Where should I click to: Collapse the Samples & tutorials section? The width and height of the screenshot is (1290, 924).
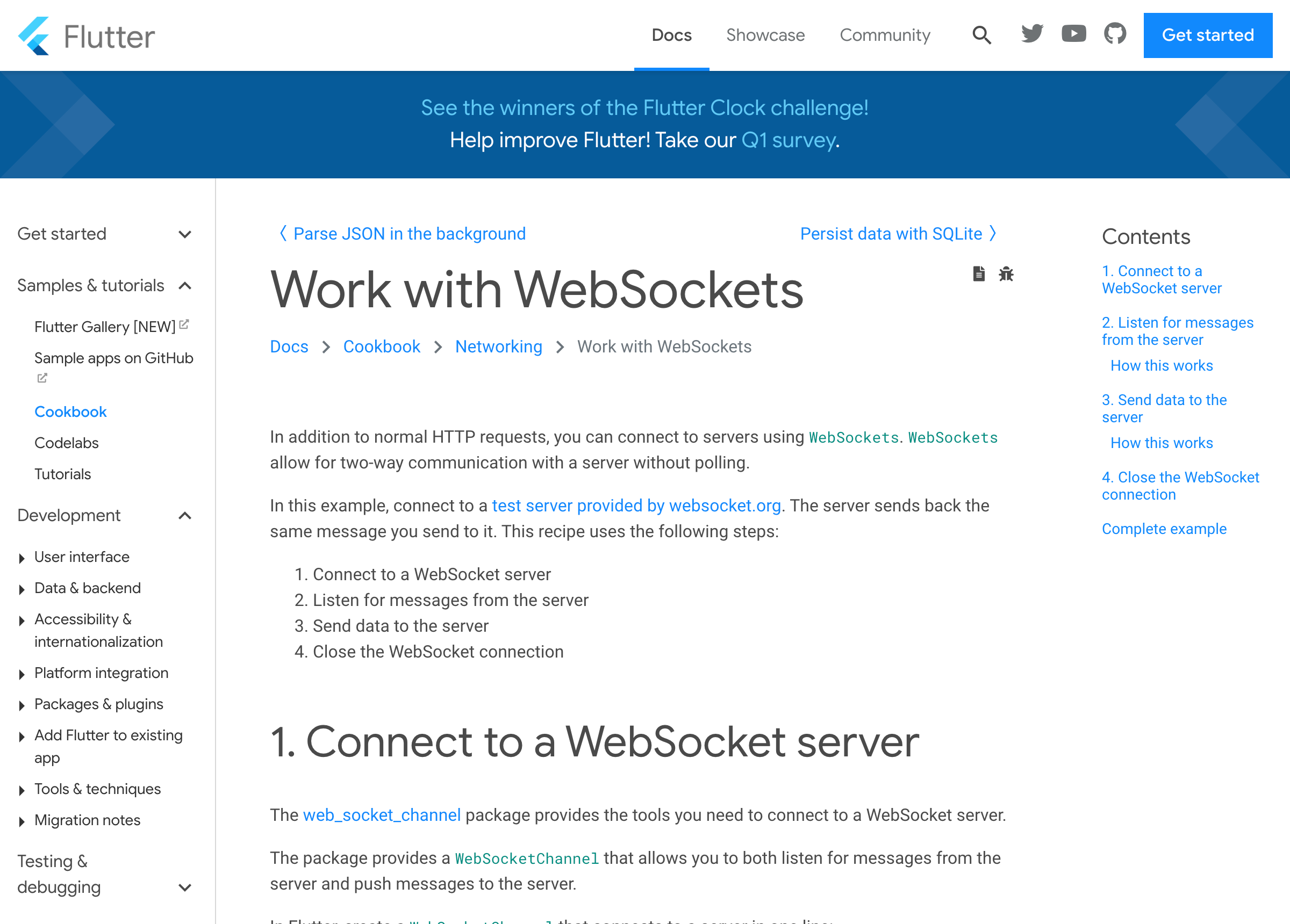[x=184, y=286]
